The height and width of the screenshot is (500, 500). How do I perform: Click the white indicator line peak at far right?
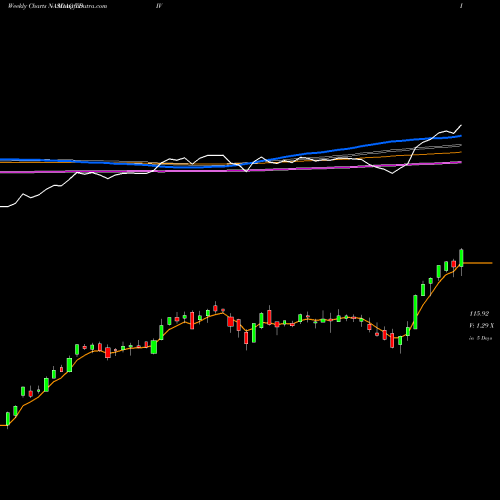point(461,125)
